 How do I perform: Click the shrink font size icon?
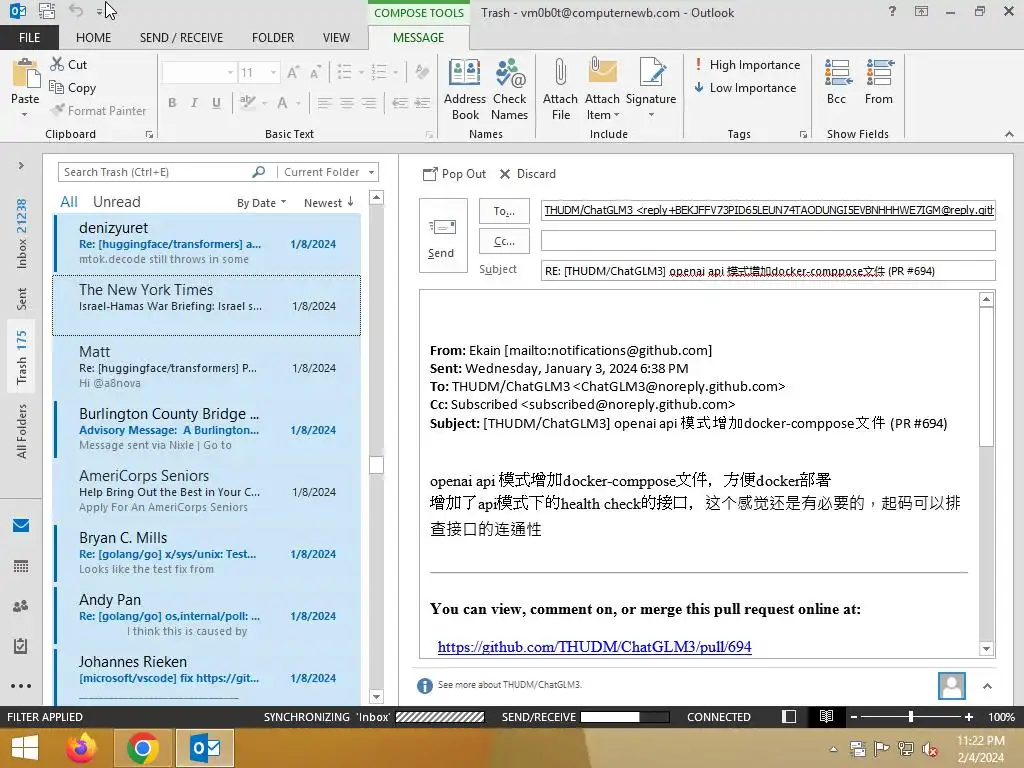[315, 72]
